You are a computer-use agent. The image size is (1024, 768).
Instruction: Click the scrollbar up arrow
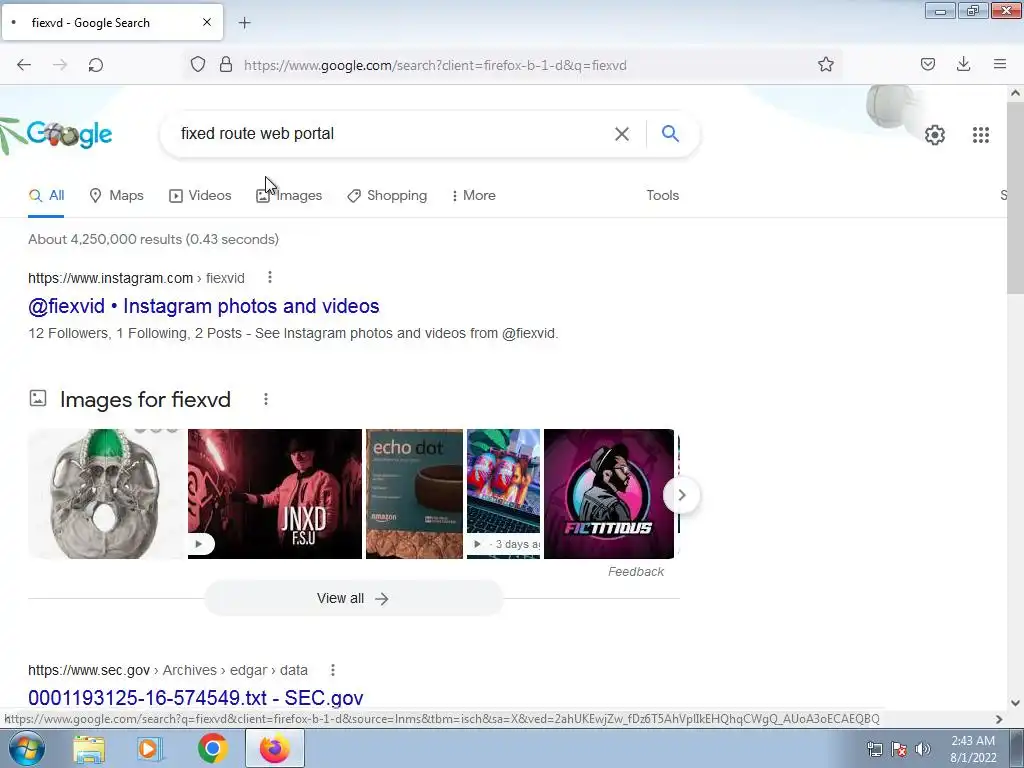click(x=1015, y=93)
